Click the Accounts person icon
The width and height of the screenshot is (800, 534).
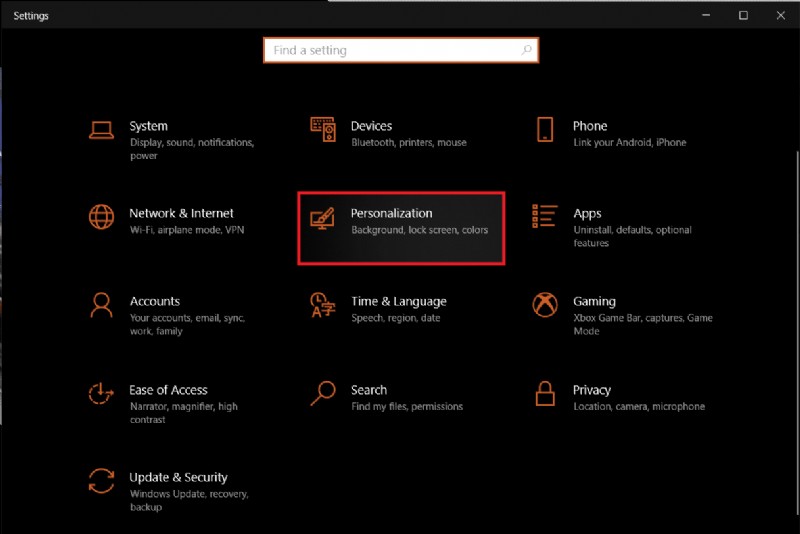(102, 305)
